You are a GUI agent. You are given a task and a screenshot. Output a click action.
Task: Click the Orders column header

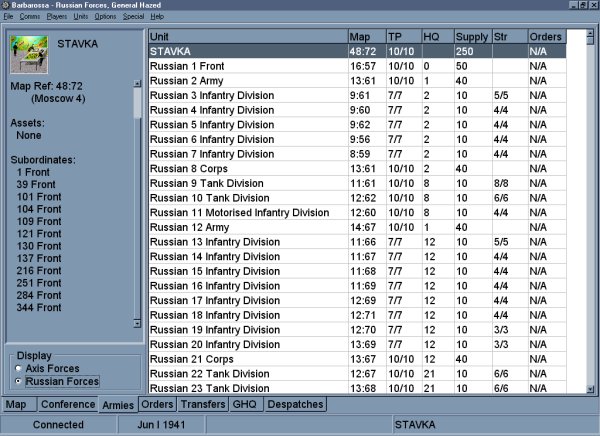(547, 37)
